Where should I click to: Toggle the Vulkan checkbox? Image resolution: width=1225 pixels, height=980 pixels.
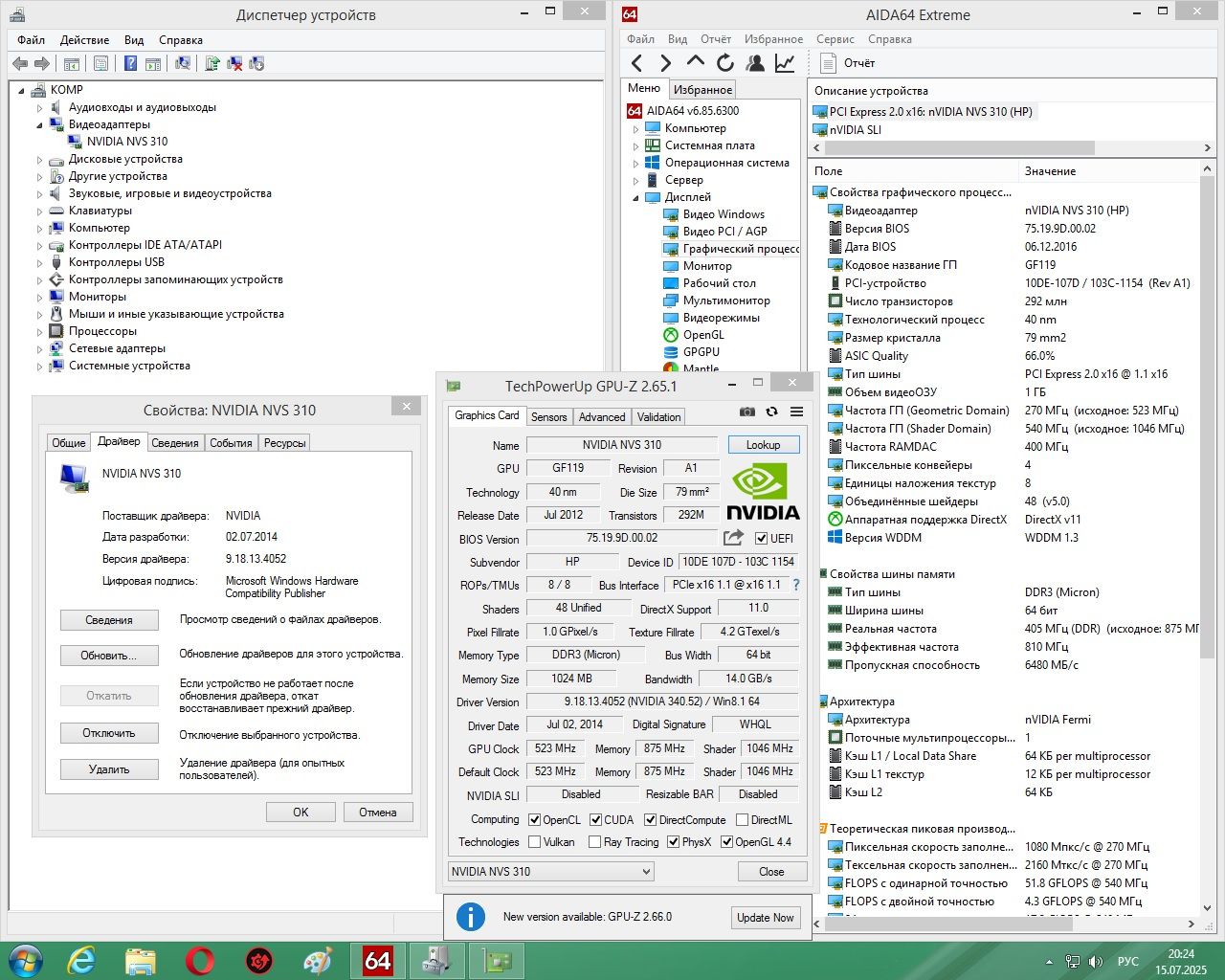[535, 842]
